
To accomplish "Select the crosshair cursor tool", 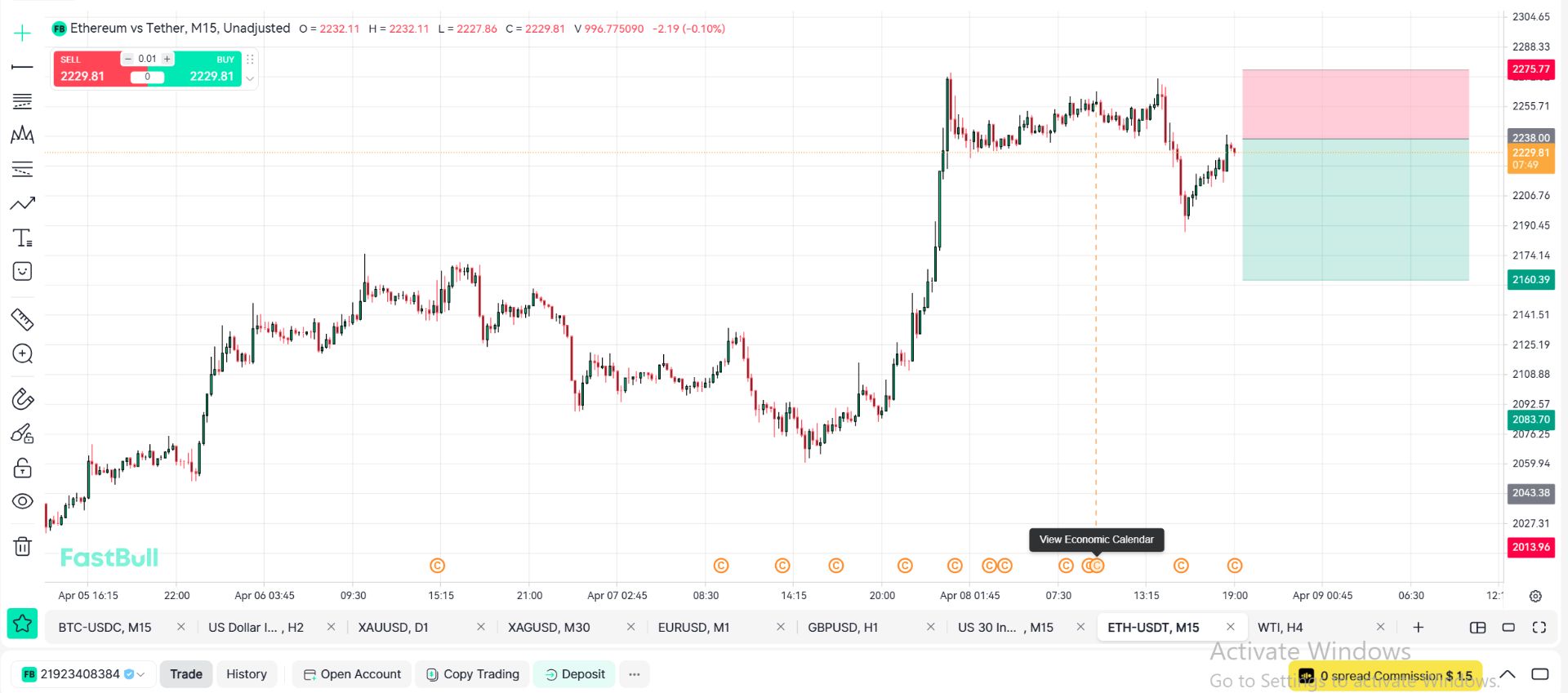I will point(22,33).
